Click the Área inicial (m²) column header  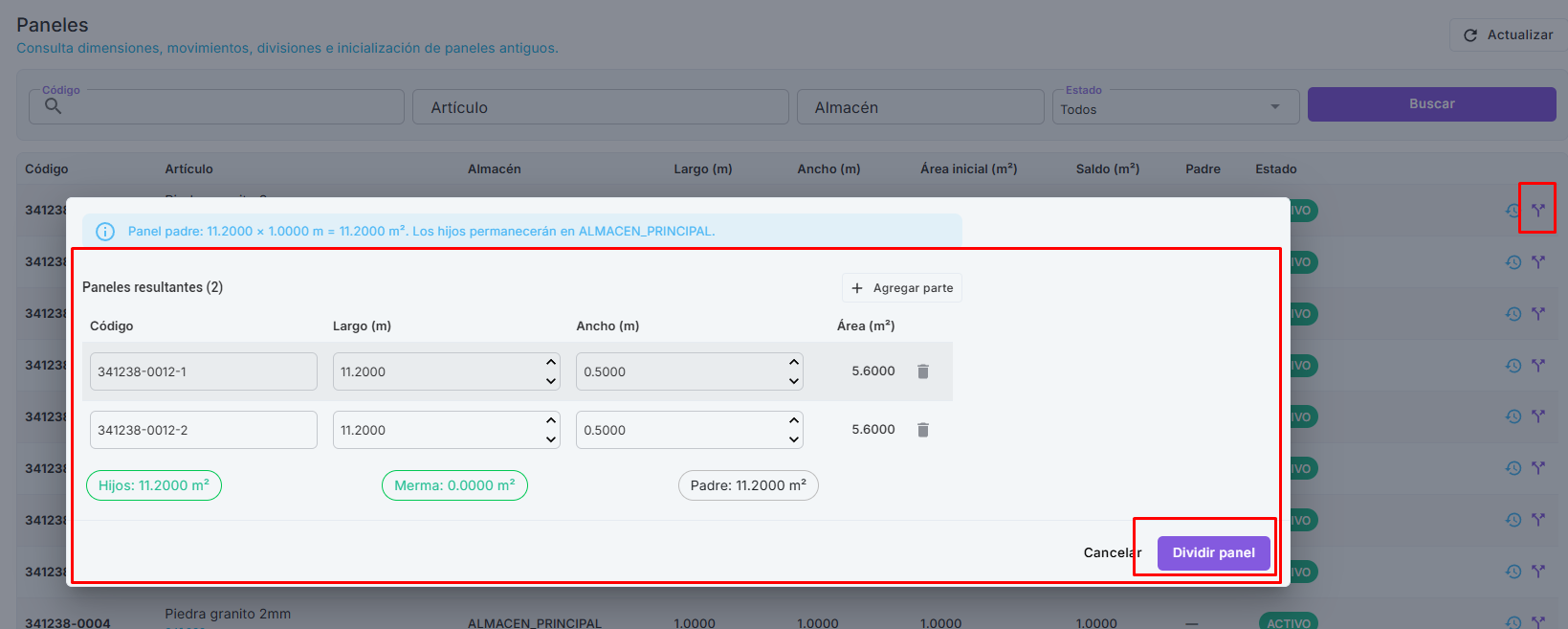pos(968,169)
